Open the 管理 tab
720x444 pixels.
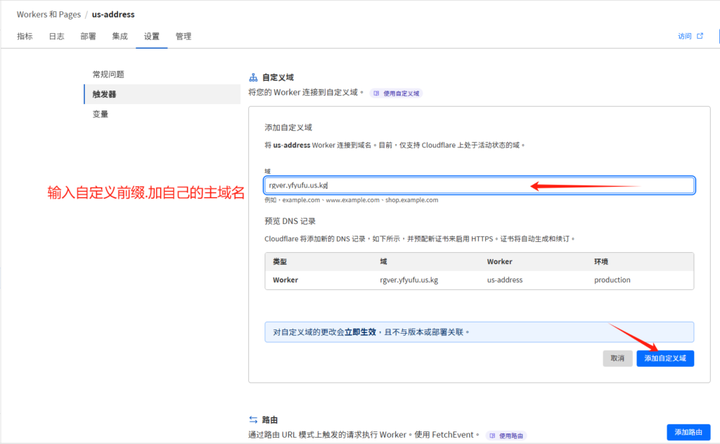(183, 36)
